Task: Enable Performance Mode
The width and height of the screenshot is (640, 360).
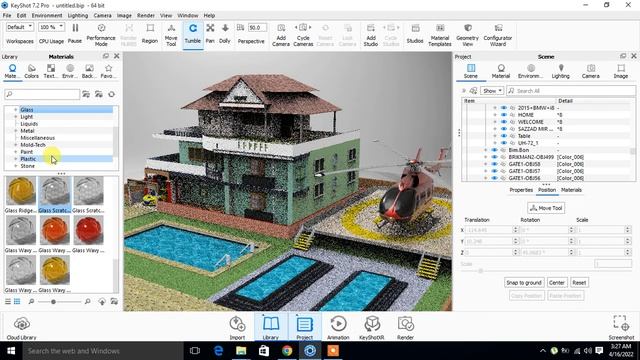Action: 101,34
